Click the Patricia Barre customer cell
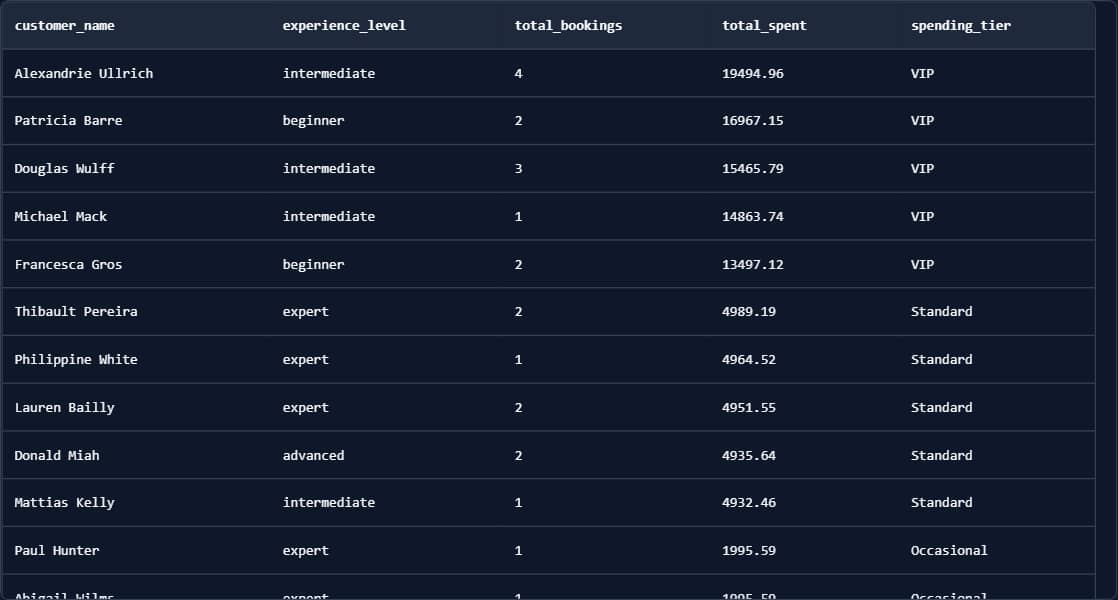Image resolution: width=1118 pixels, height=600 pixels. tap(68, 121)
